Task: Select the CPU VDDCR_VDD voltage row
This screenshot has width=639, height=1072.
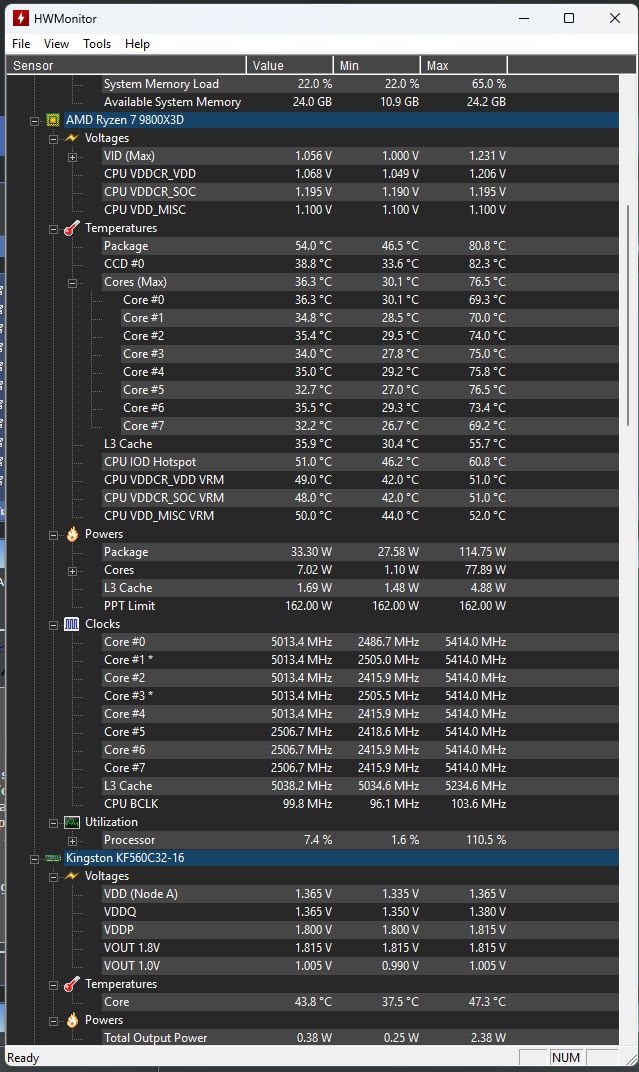Action: [x=359, y=174]
